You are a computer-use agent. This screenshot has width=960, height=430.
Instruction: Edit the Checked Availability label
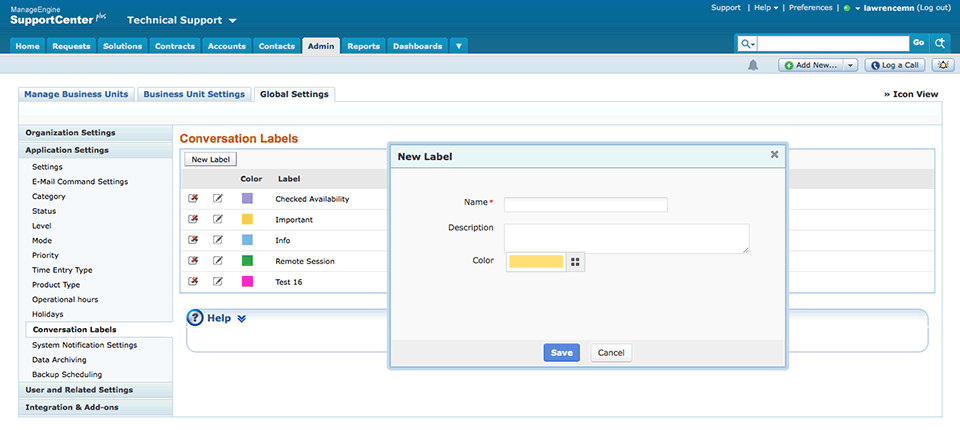coord(217,198)
